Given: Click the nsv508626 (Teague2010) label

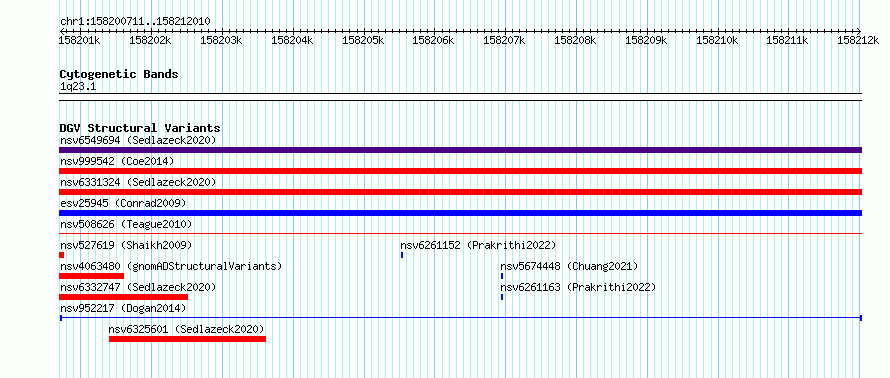Looking at the screenshot, I should click(x=126, y=224).
